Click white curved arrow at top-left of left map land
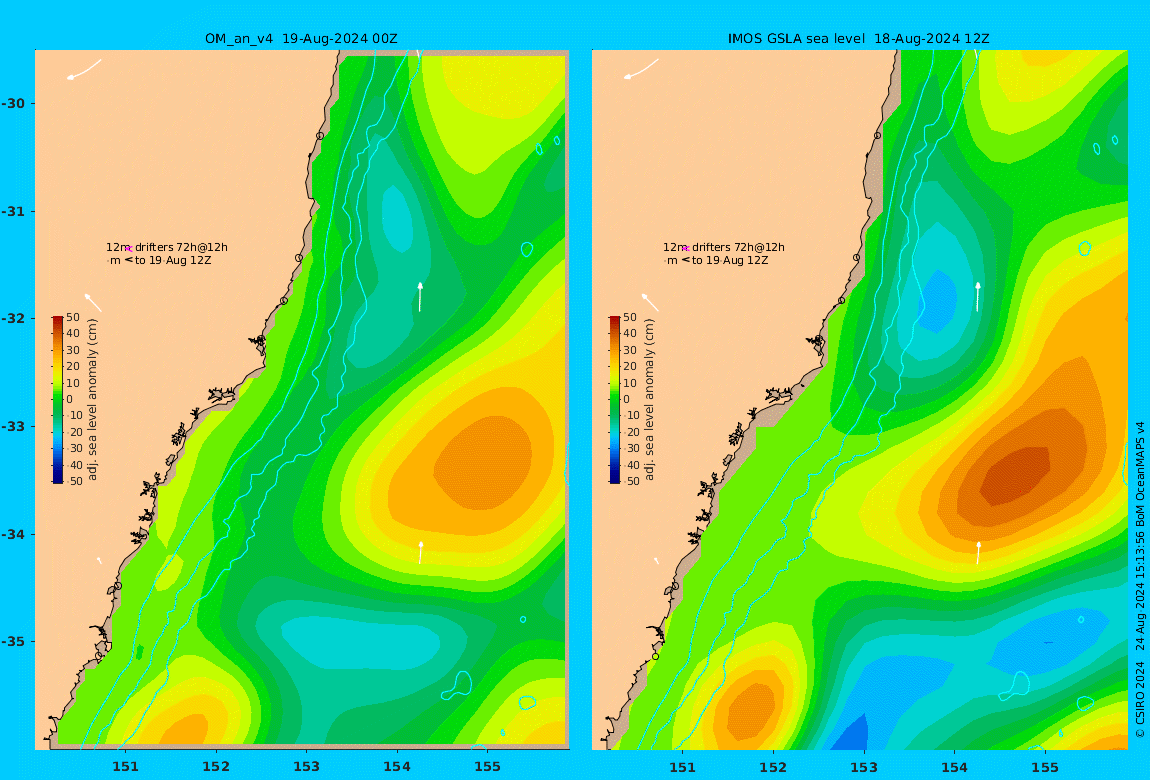Image resolution: width=1150 pixels, height=780 pixels. click(84, 70)
